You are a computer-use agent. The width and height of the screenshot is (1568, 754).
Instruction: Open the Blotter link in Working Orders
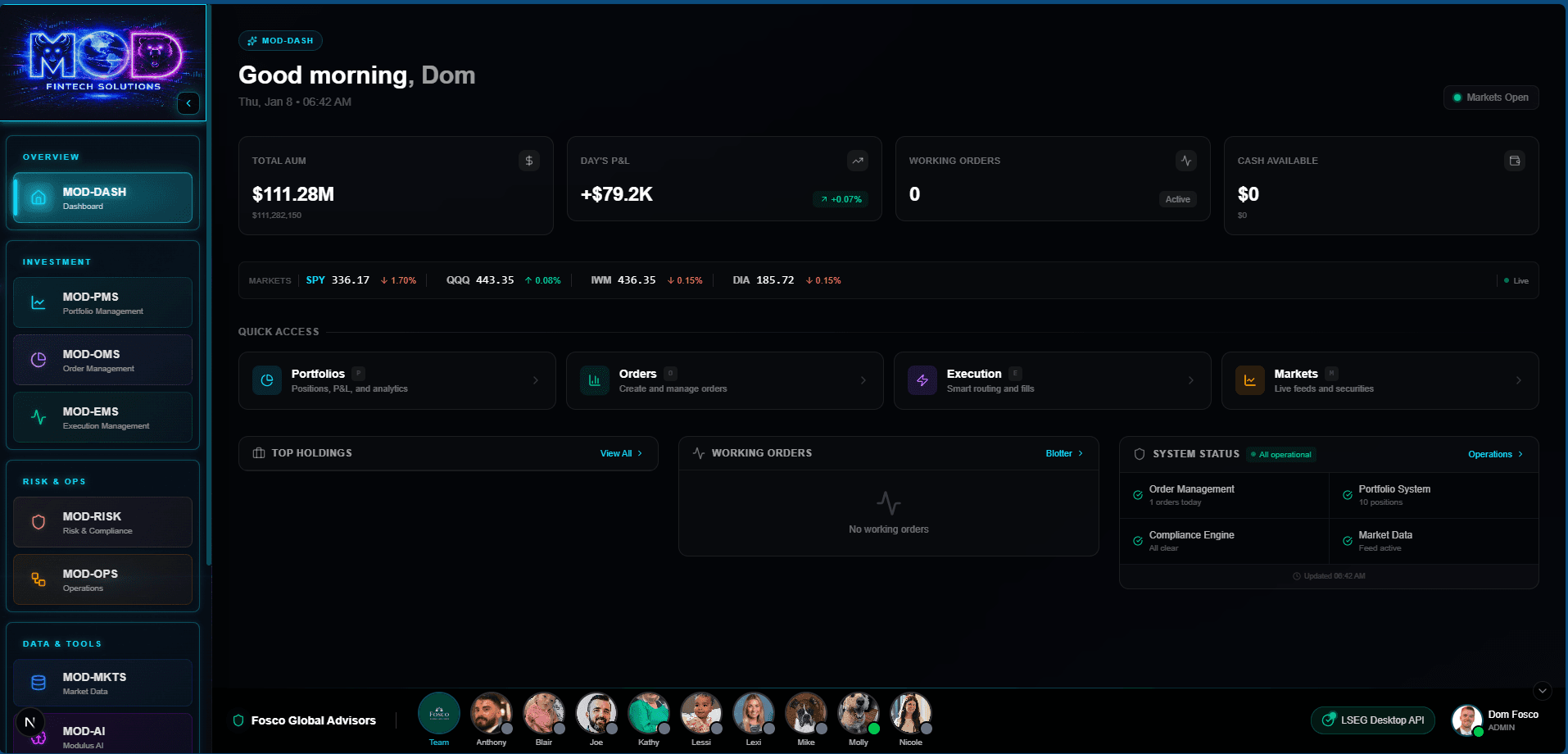(x=1063, y=453)
